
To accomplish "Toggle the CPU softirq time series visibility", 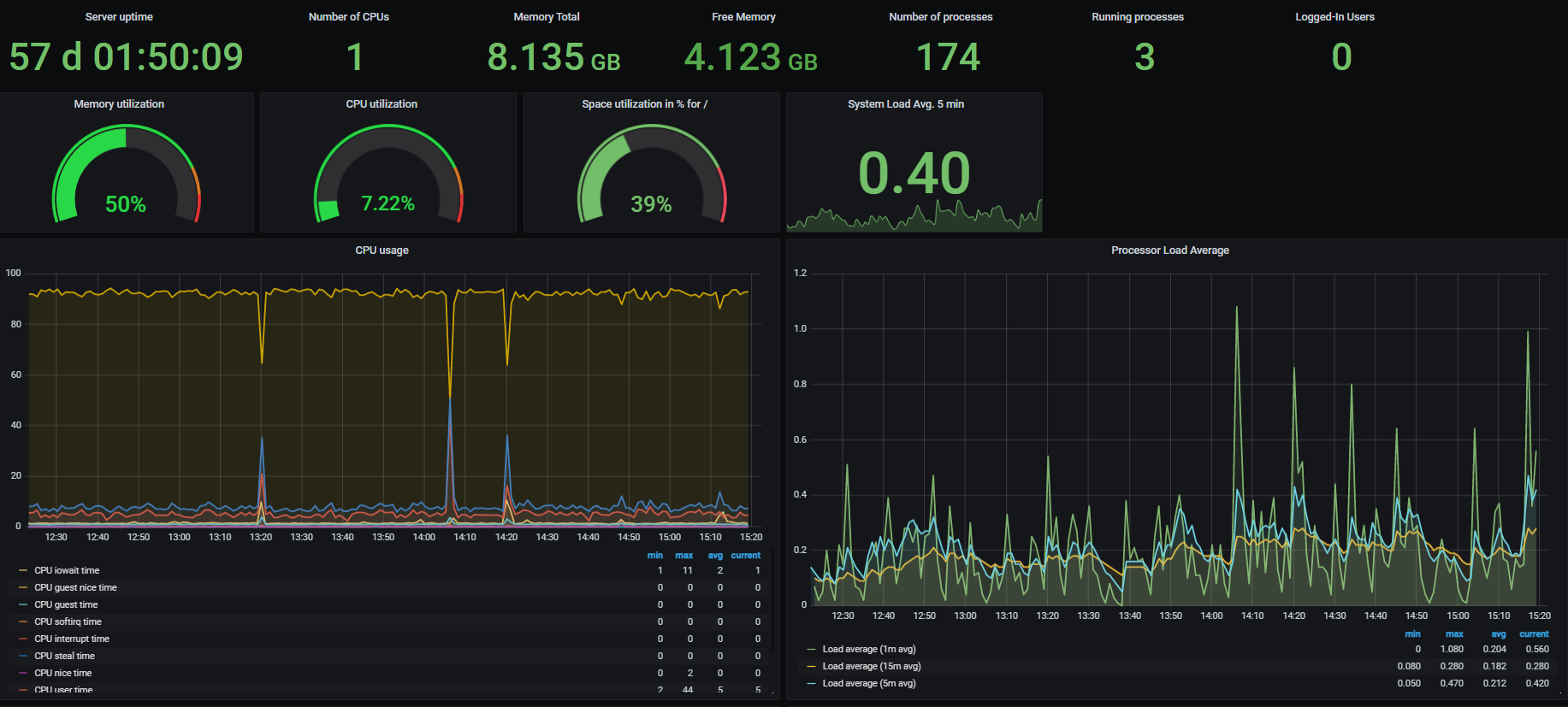I will (68, 622).
